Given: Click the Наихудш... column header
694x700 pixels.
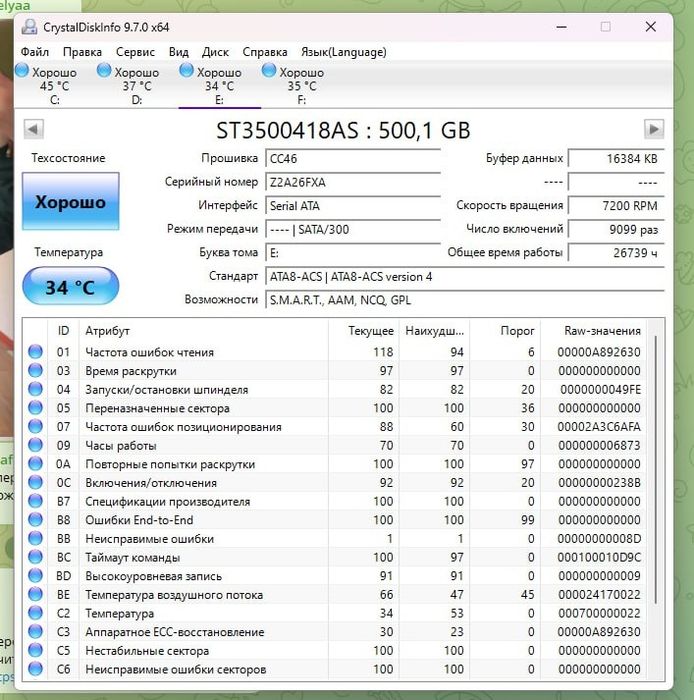Looking at the screenshot, I should 434,331.
